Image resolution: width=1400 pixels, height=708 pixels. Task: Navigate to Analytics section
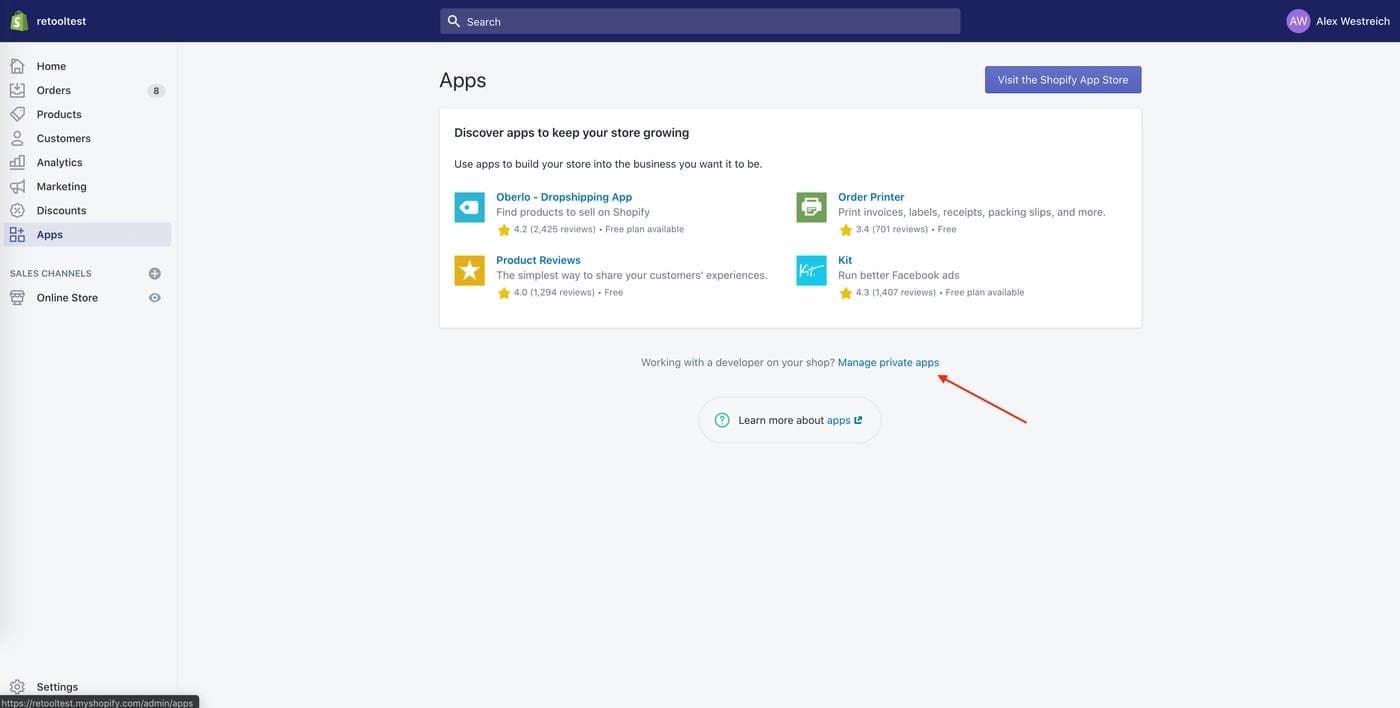(x=59, y=162)
